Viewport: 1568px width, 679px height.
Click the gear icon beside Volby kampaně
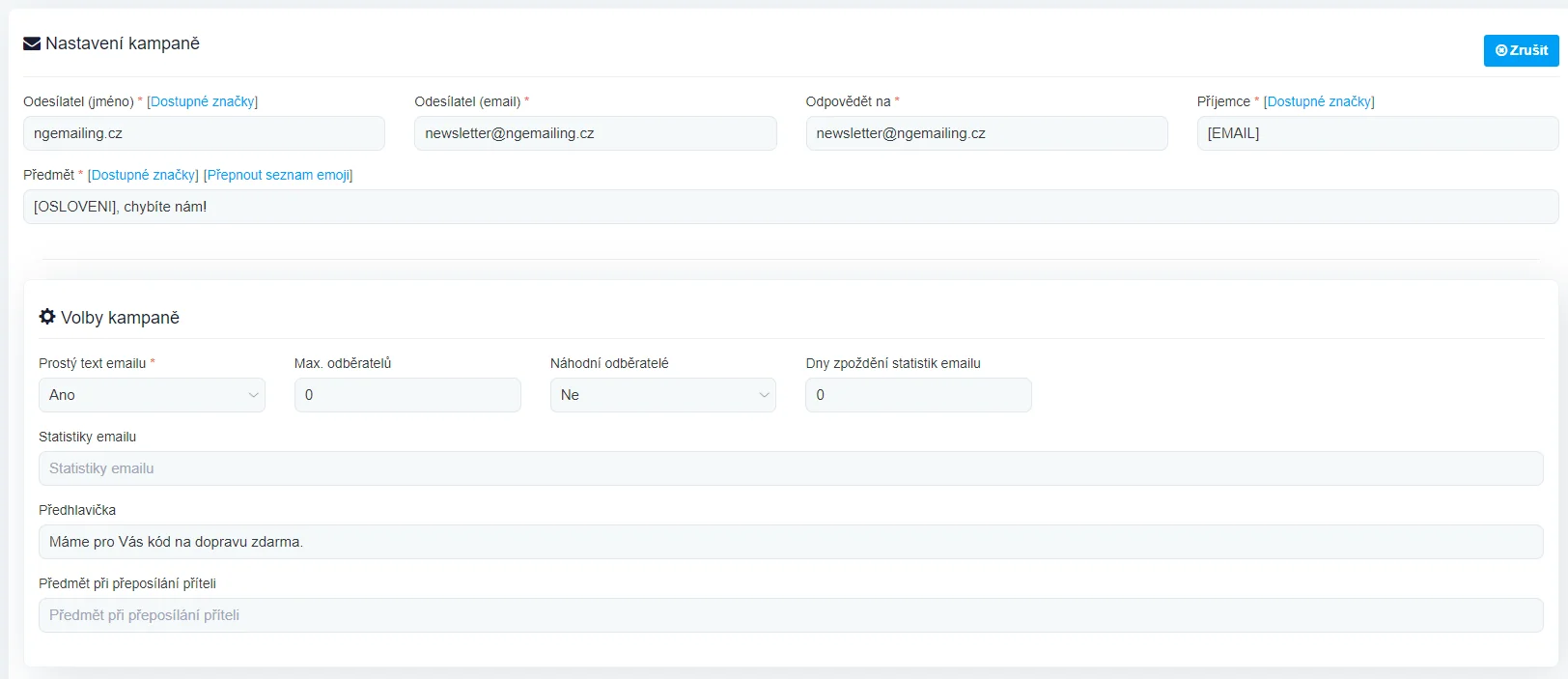[x=47, y=317]
